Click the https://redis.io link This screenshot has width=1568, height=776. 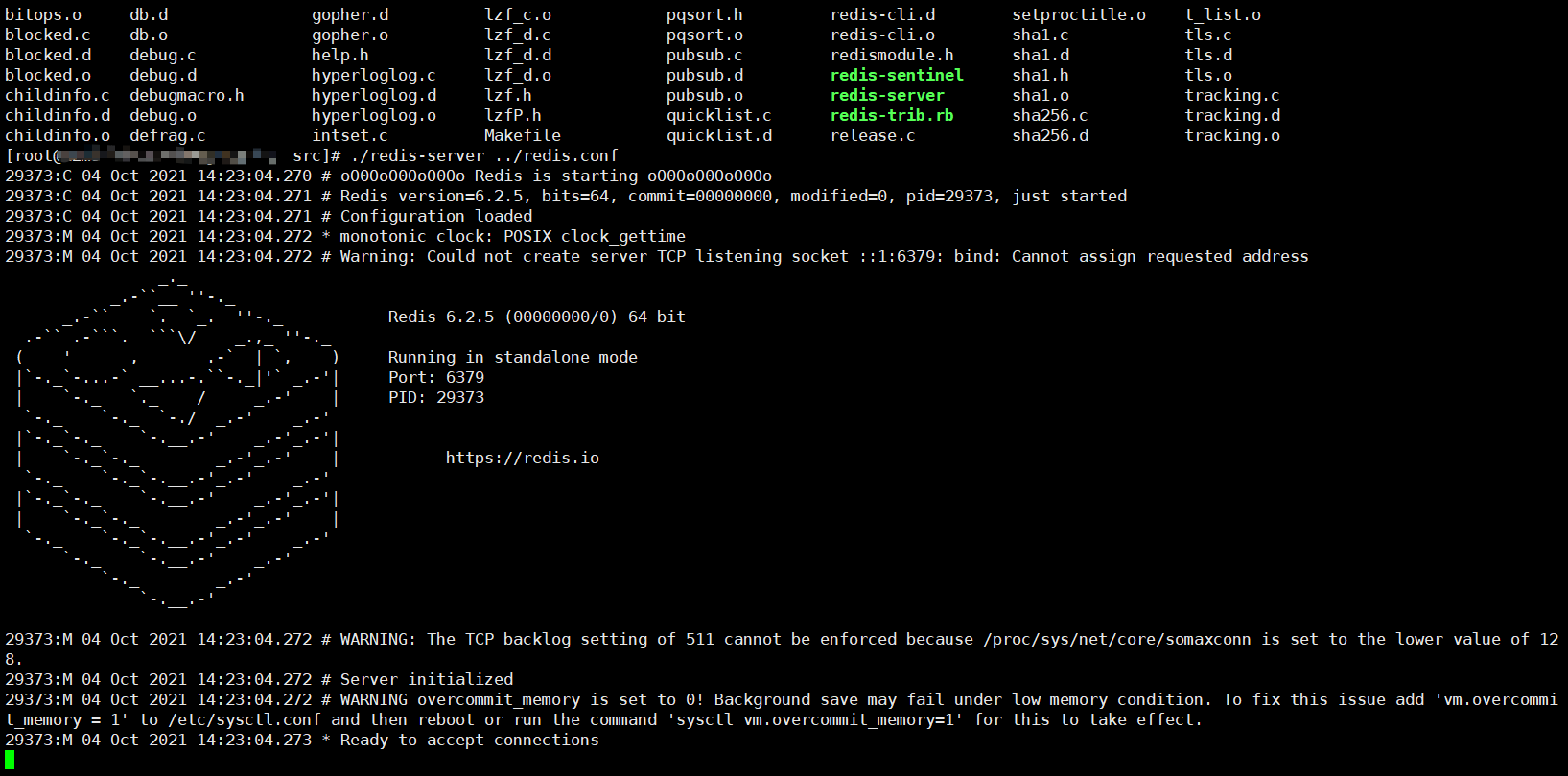tap(523, 458)
